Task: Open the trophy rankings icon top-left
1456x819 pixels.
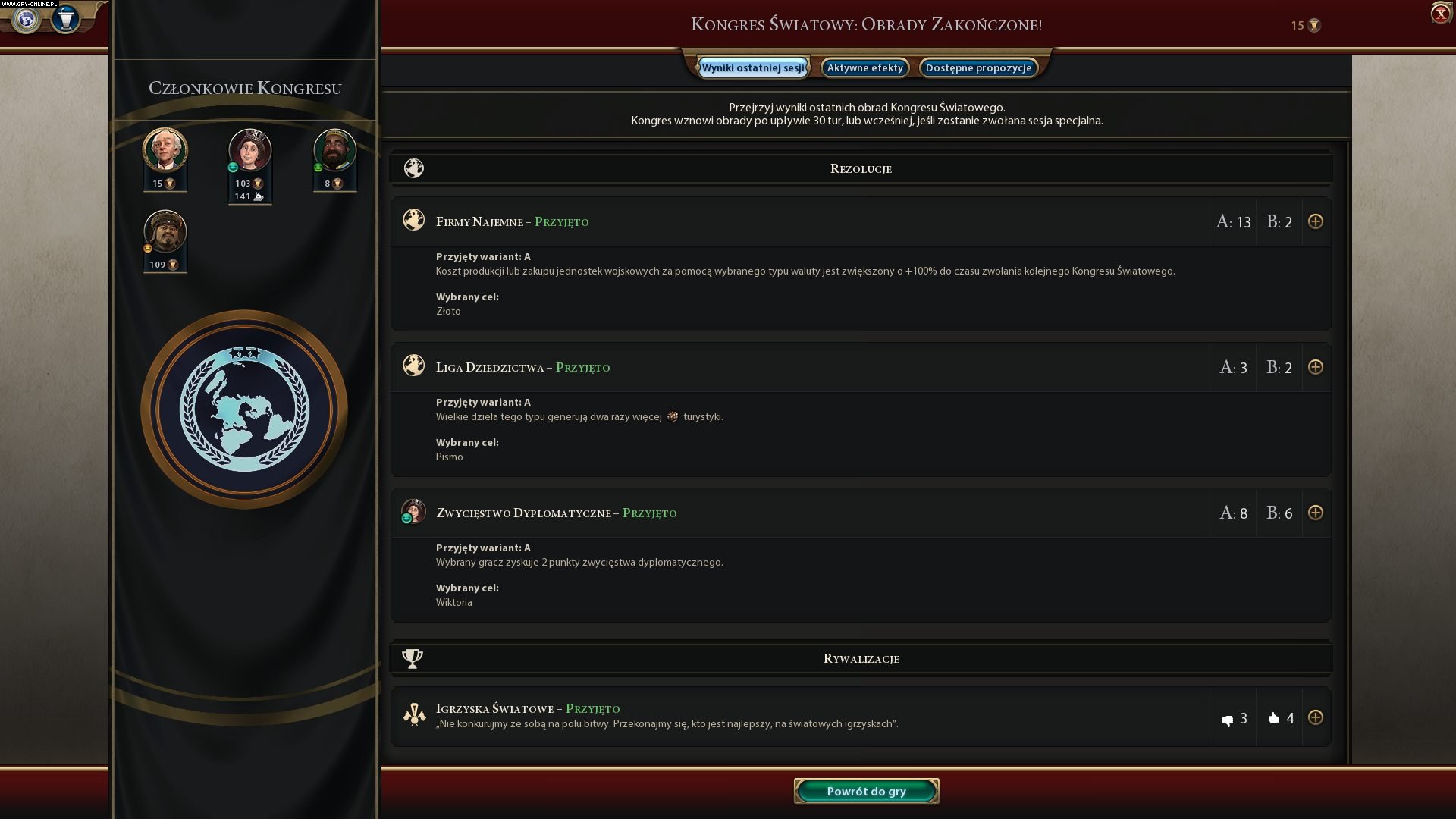Action: pos(66,19)
